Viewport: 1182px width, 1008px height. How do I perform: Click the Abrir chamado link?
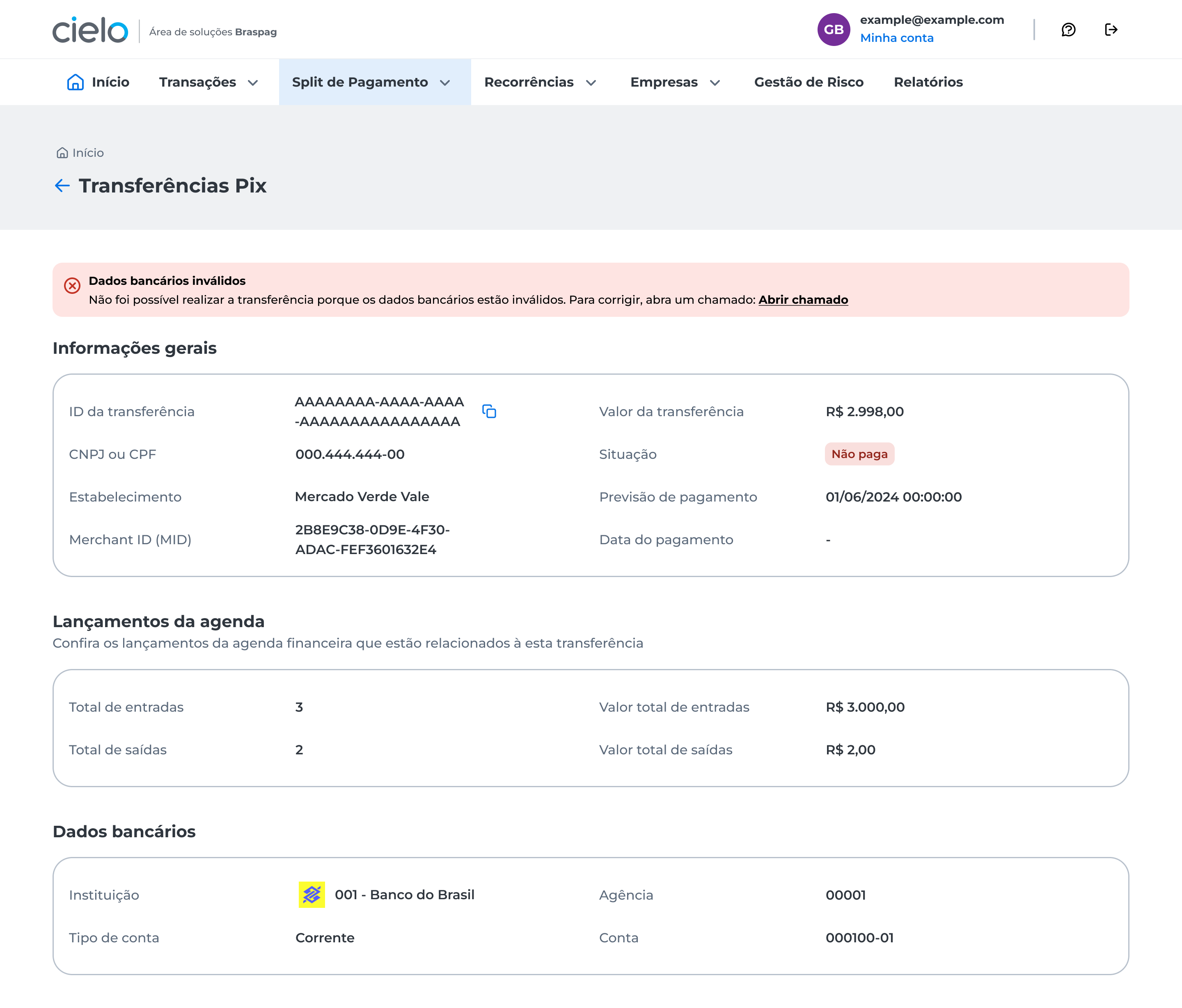[803, 300]
